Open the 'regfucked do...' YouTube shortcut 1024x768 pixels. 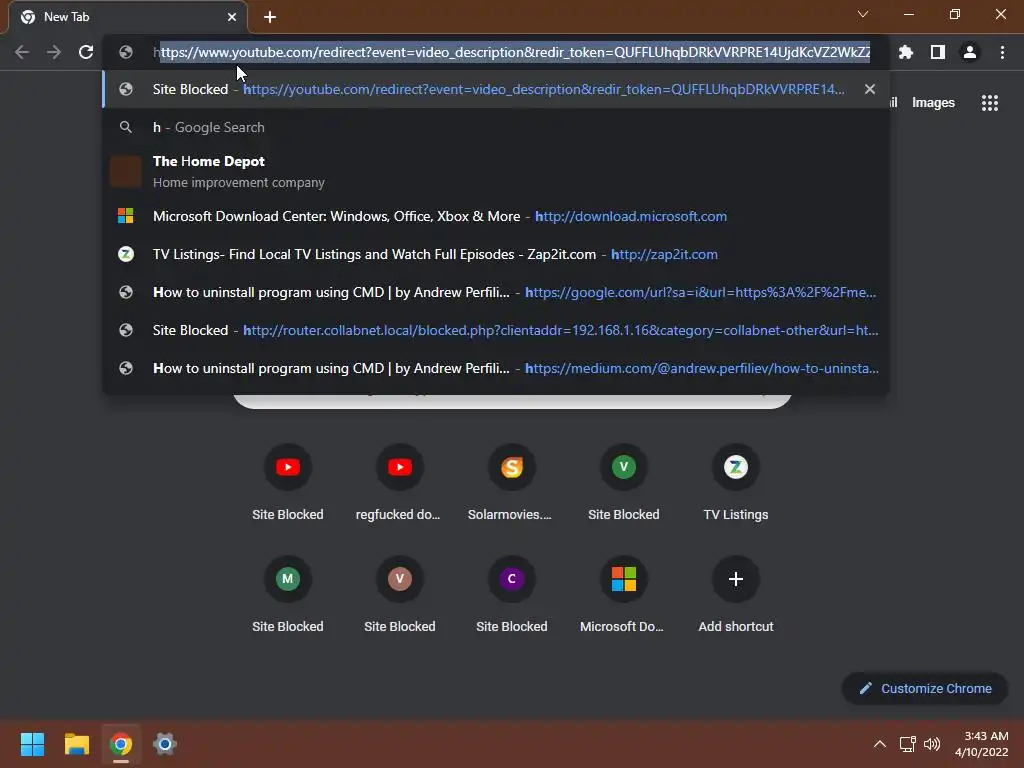tap(400, 483)
